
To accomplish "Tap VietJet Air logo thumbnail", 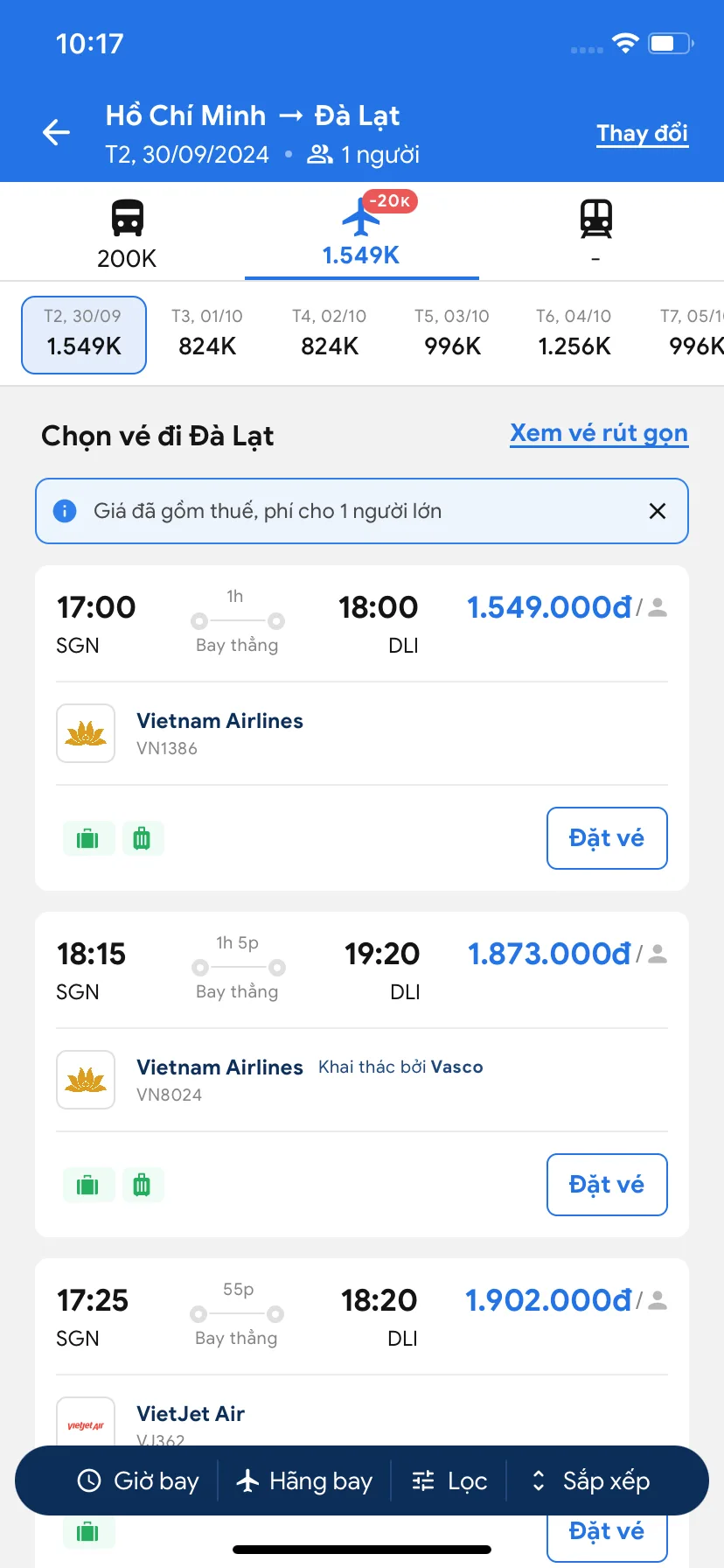I will [86, 1422].
